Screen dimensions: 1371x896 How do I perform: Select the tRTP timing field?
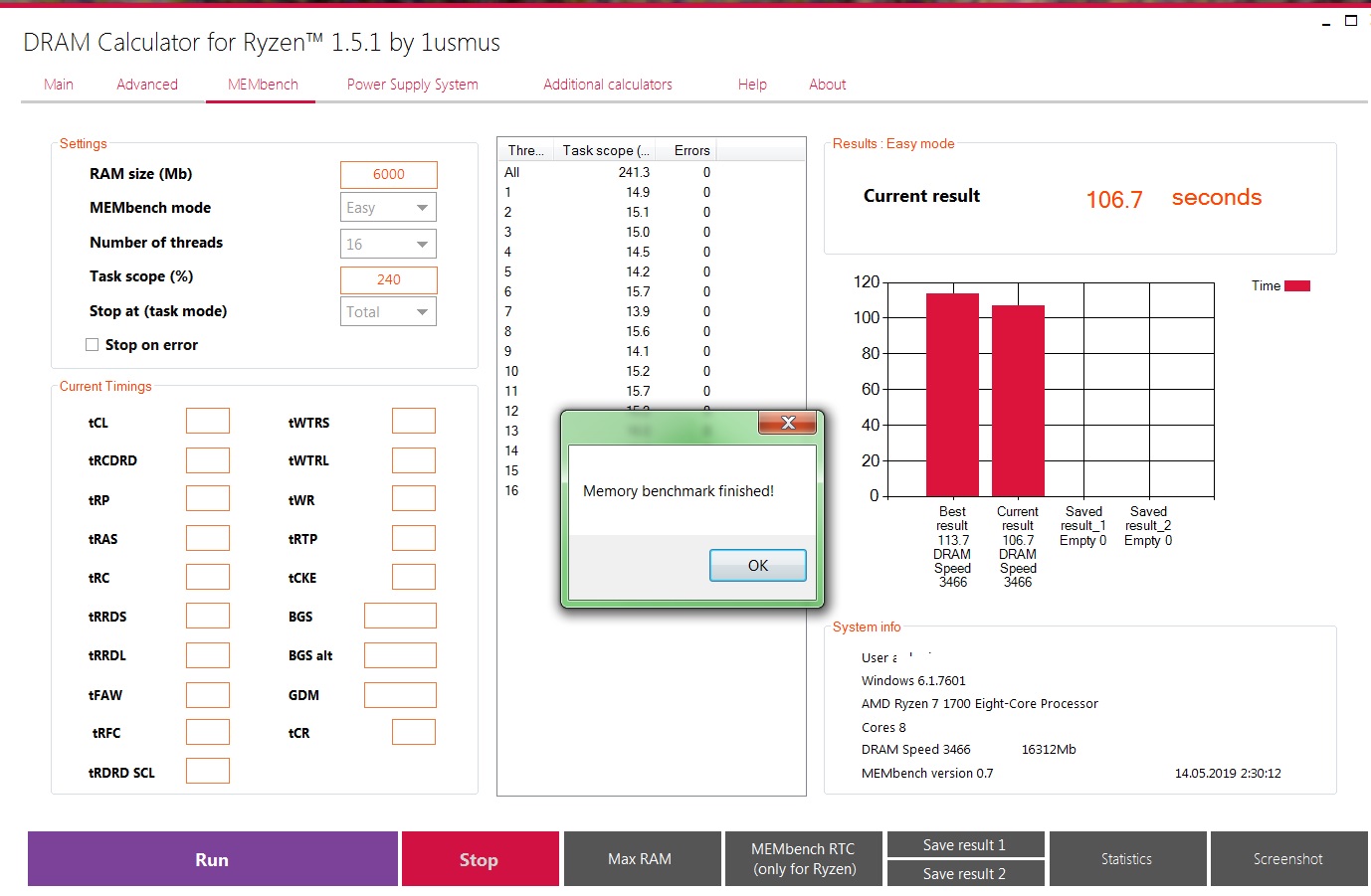coord(414,538)
